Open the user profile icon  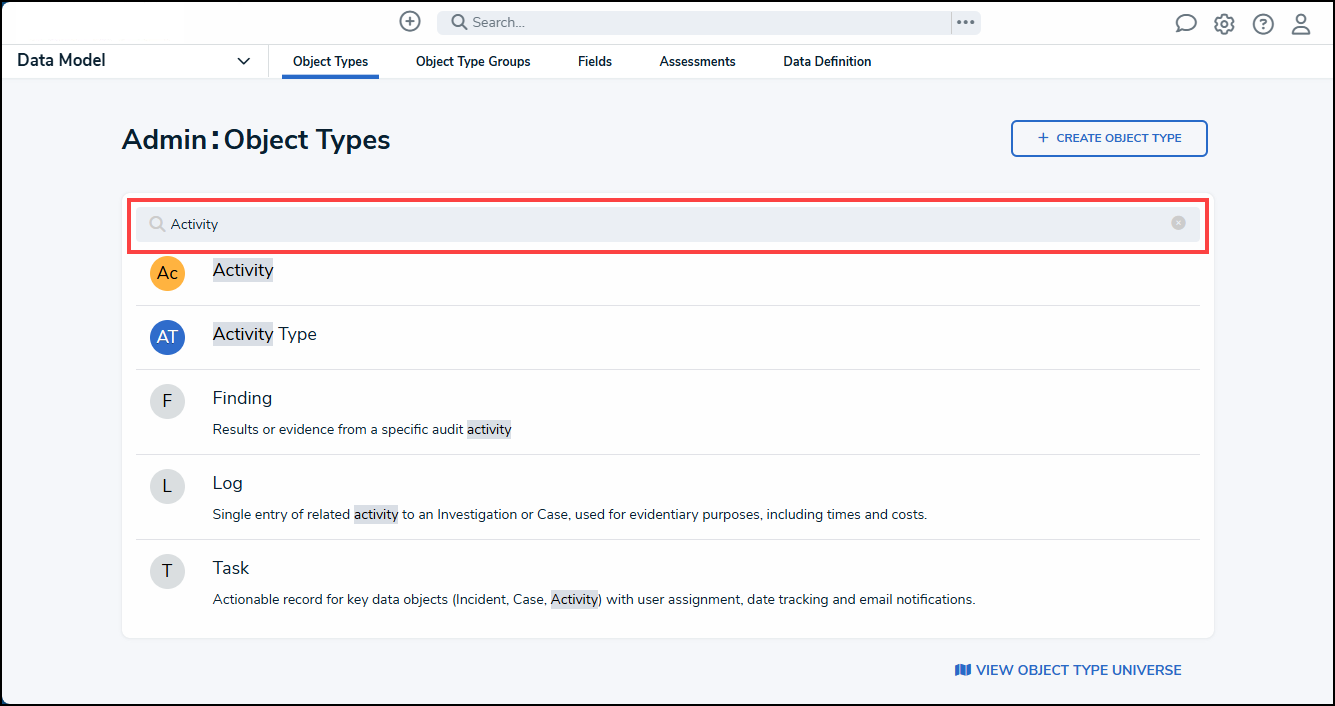pyautogui.click(x=1301, y=24)
